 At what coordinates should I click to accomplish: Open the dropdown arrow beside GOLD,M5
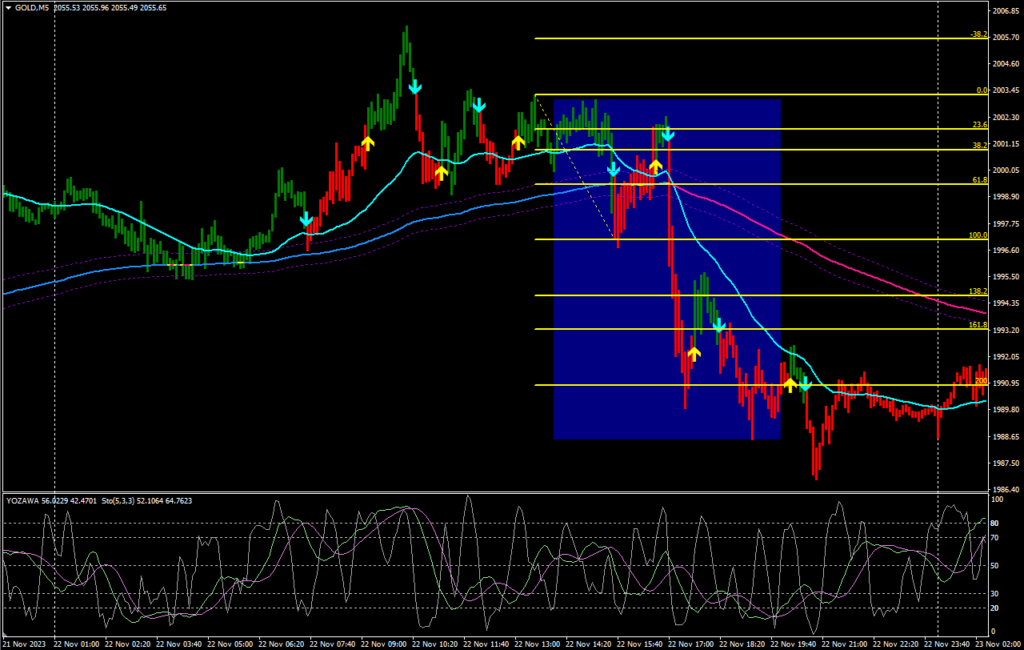[8, 8]
